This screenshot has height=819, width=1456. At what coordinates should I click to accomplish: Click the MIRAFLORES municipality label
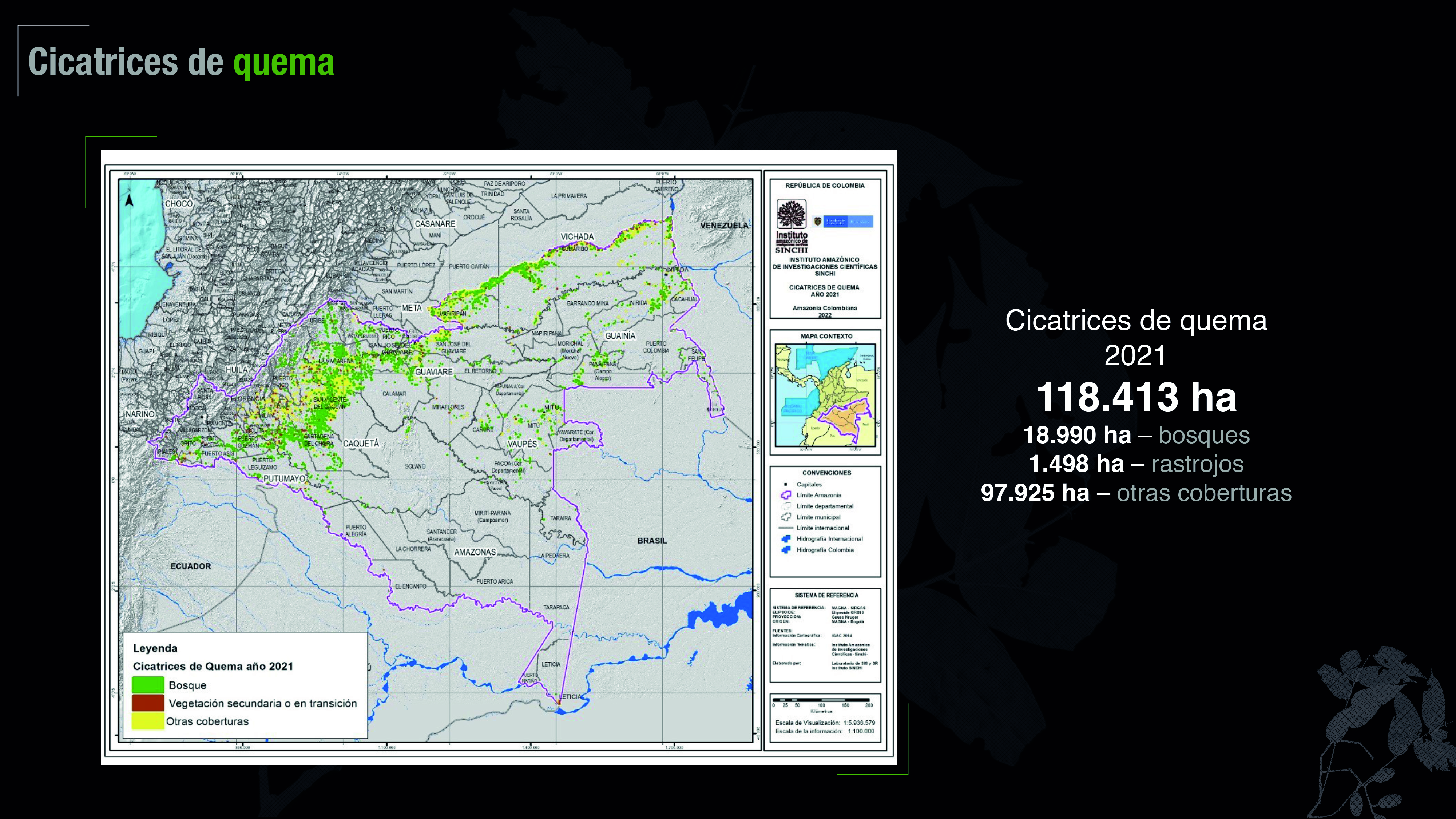point(448,407)
